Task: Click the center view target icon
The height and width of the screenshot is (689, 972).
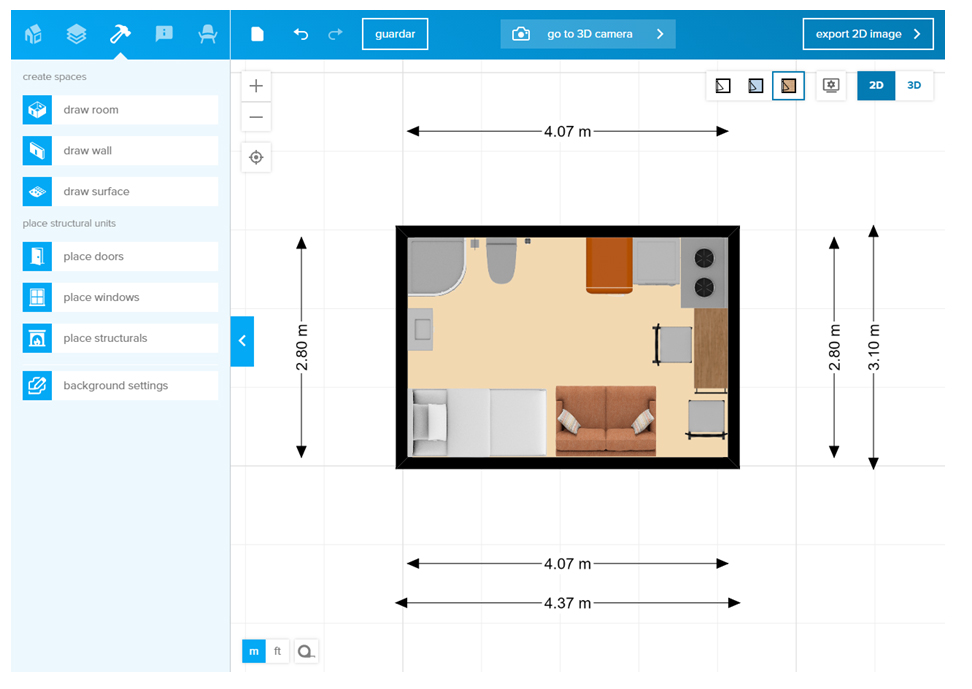Action: (256, 157)
